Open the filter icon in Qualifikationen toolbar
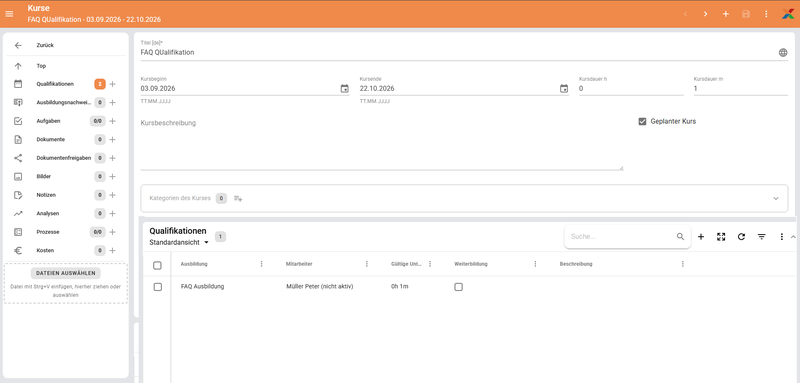 (x=762, y=237)
